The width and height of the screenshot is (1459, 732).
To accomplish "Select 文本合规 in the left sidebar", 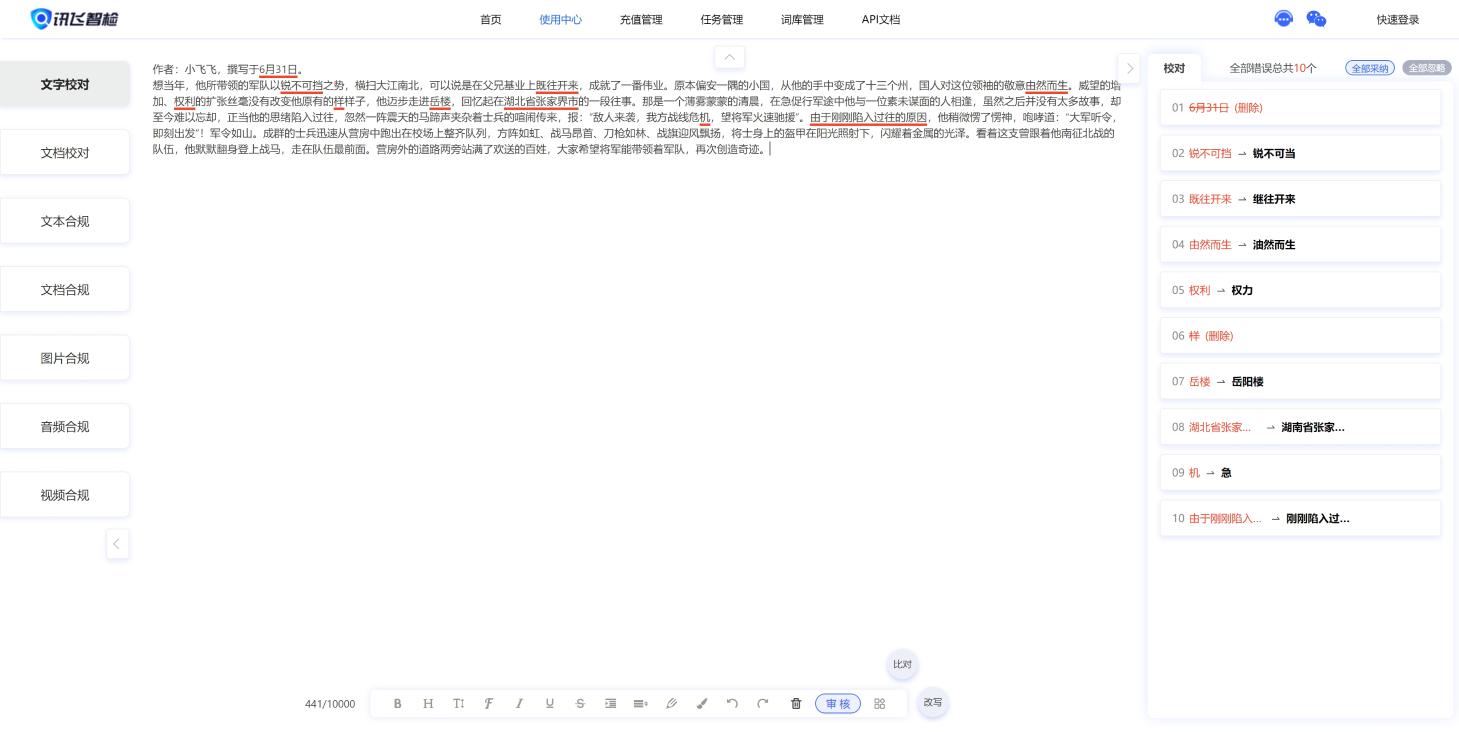I will click(65, 221).
